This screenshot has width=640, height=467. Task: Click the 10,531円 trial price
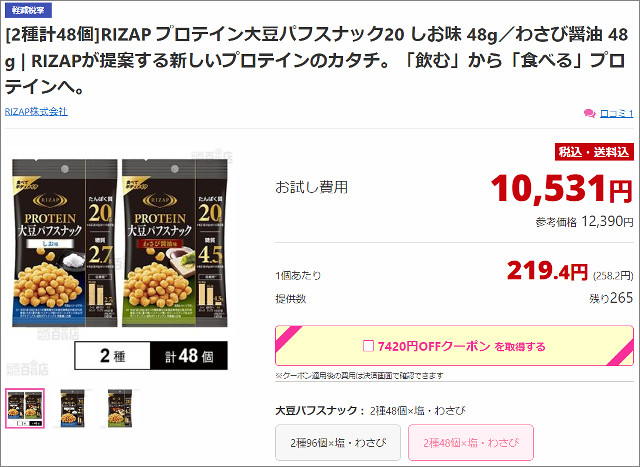click(x=562, y=189)
